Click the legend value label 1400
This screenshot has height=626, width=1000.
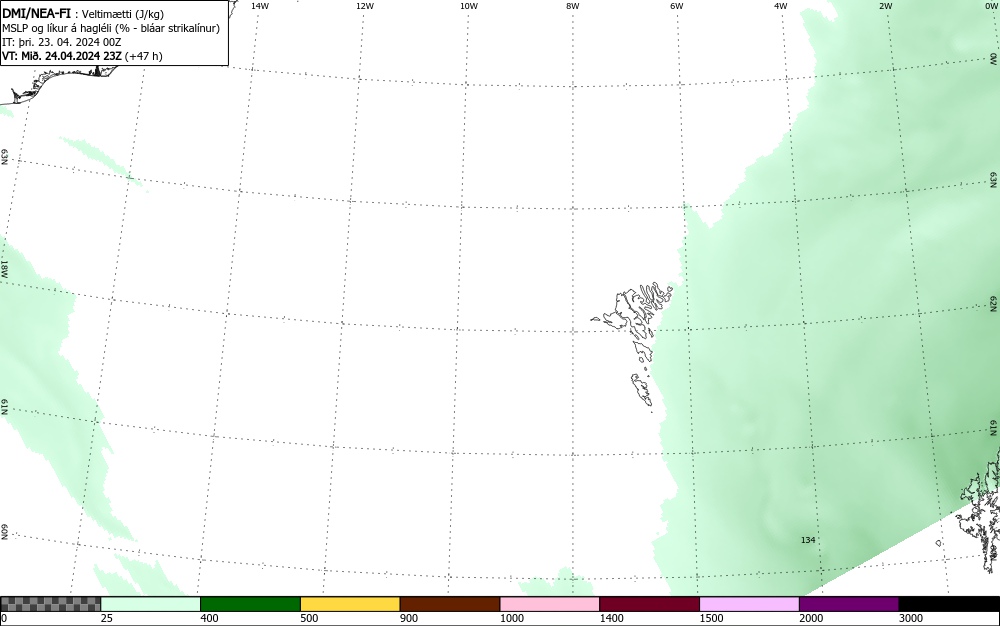point(612,618)
